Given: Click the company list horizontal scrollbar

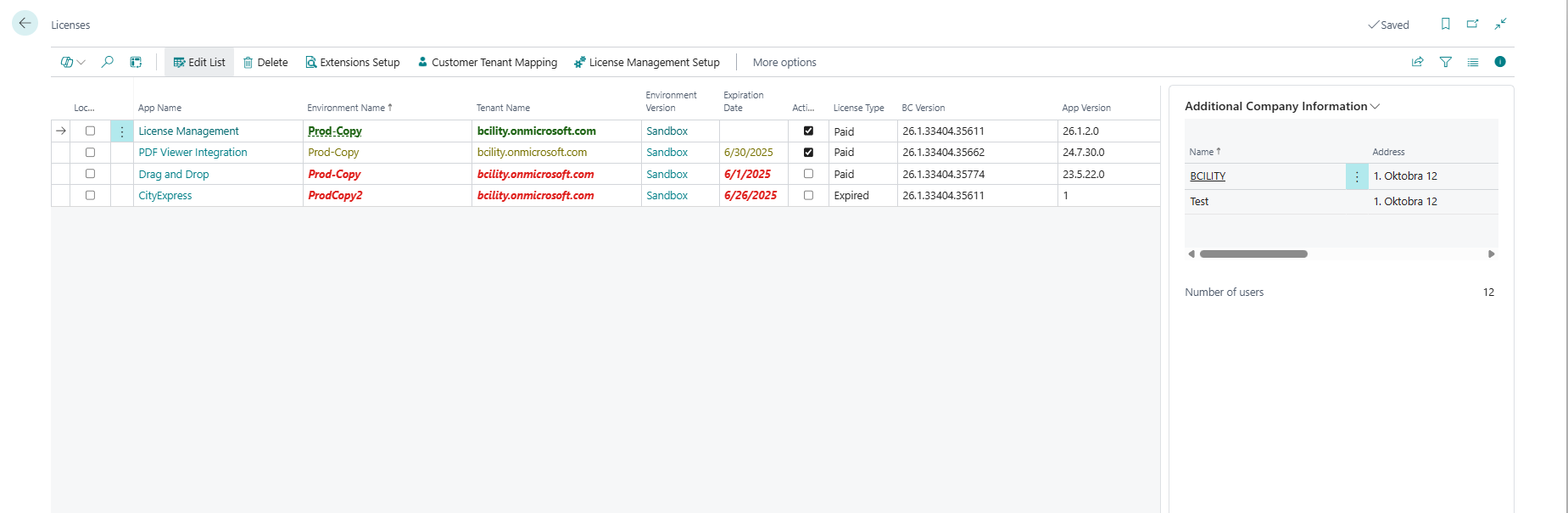Looking at the screenshot, I should tap(1253, 254).
